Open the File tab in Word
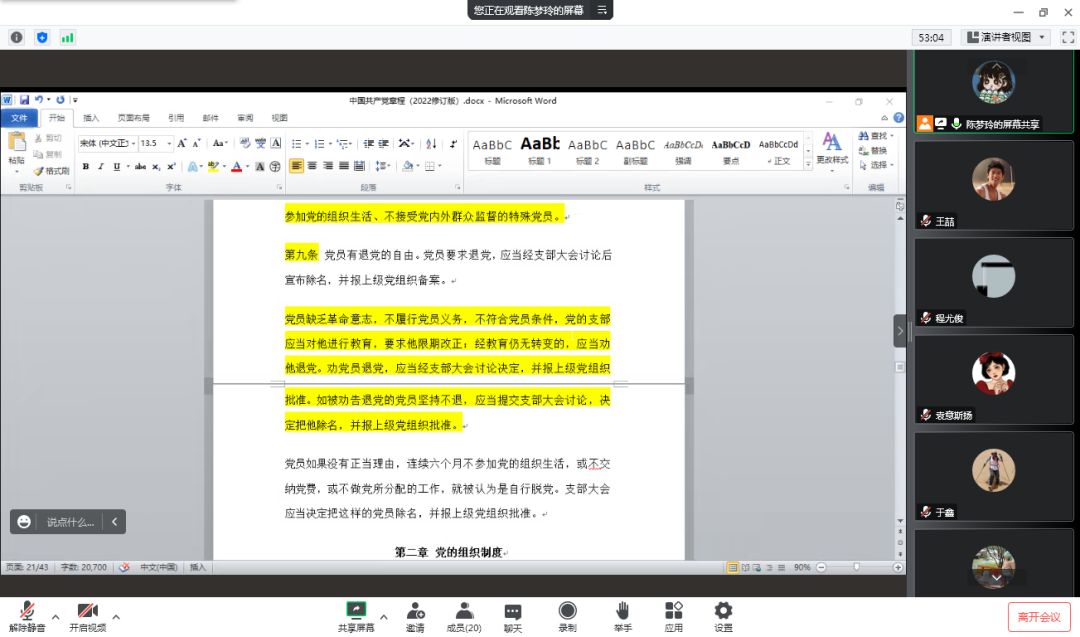The image size is (1080, 637). [x=18, y=118]
